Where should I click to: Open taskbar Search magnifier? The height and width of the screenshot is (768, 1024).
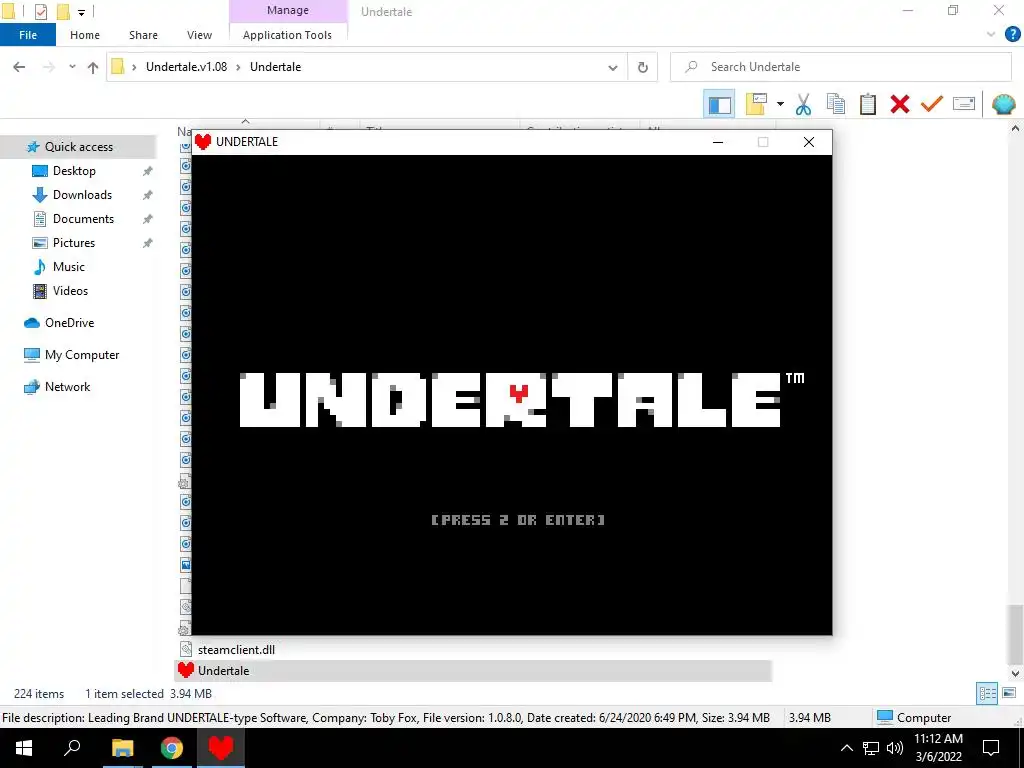pos(72,748)
